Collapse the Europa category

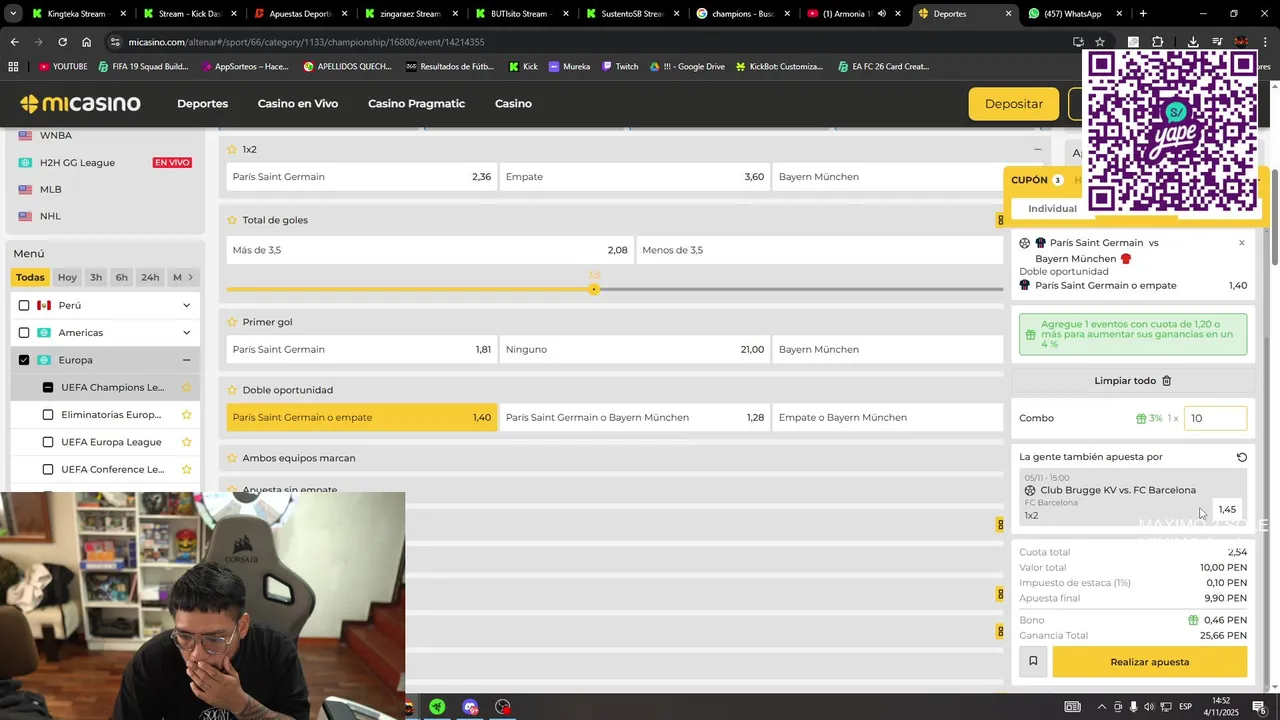pyautogui.click(x=186, y=360)
